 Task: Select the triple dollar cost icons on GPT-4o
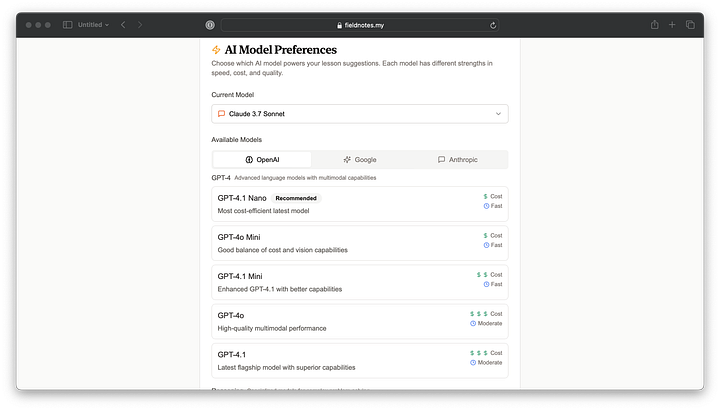[x=478, y=314]
